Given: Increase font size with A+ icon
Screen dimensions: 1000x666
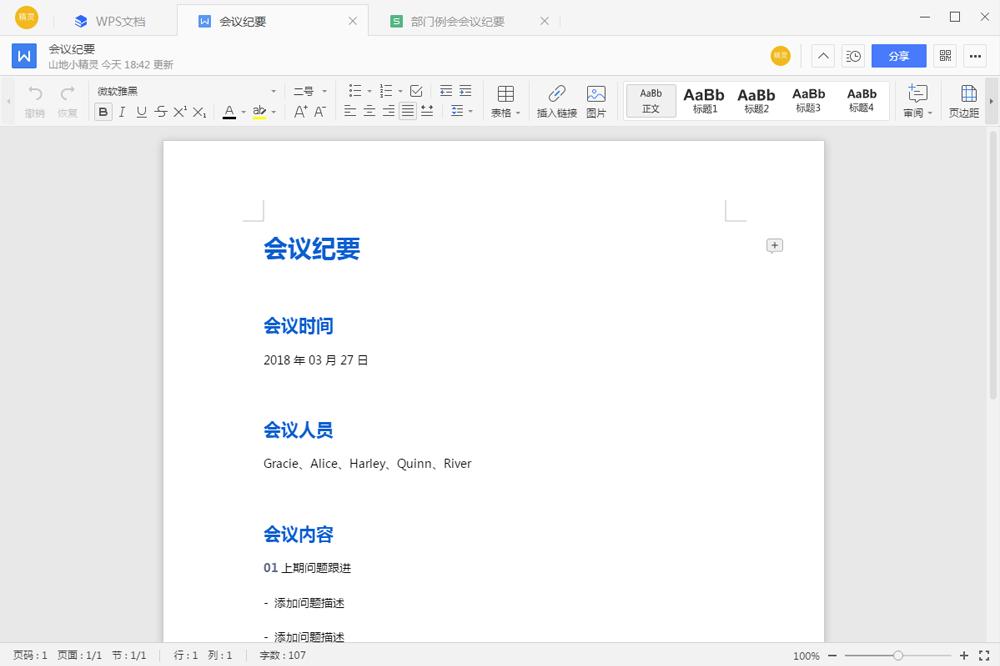Looking at the screenshot, I should pos(300,112).
